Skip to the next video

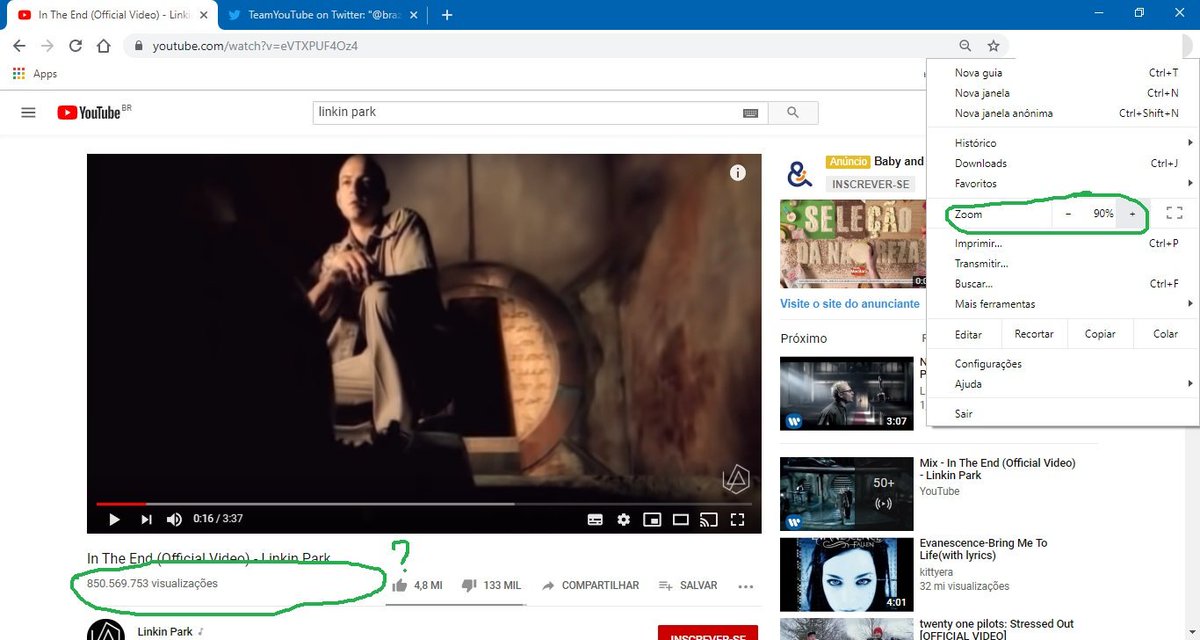click(146, 519)
